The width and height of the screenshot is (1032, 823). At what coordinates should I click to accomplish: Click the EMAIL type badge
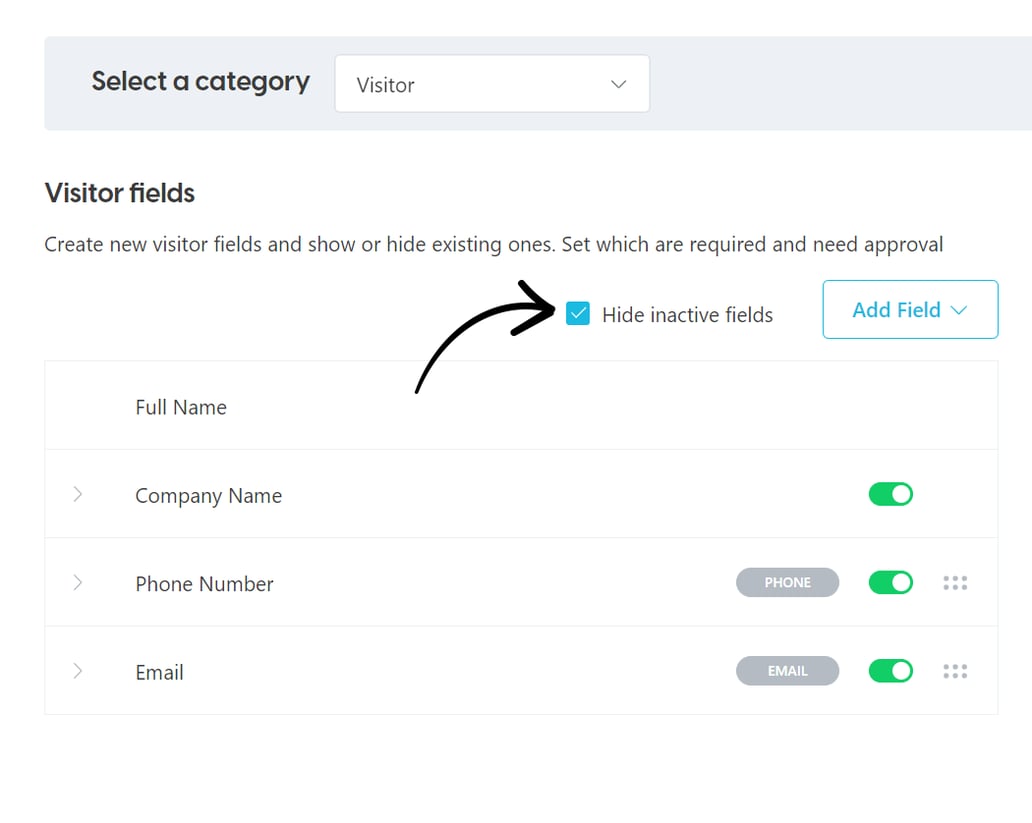787,671
